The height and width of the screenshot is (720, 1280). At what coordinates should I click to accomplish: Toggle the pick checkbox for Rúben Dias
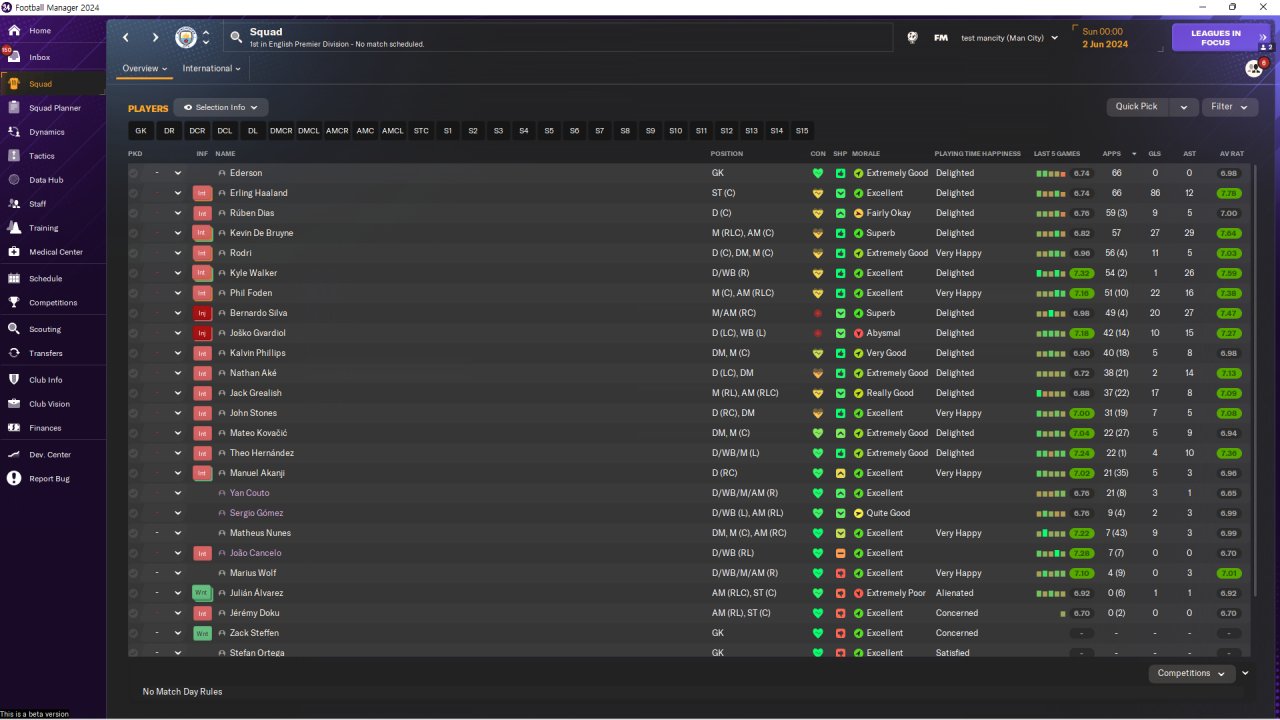coord(134,213)
